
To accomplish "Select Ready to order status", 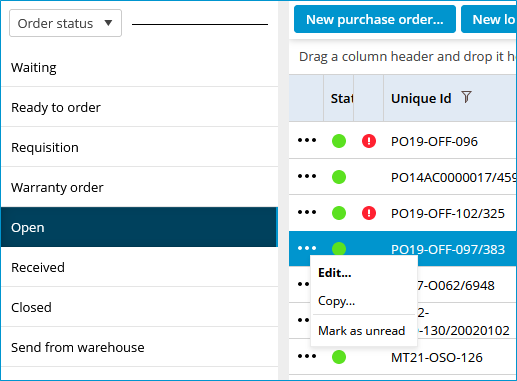I will tap(139, 107).
